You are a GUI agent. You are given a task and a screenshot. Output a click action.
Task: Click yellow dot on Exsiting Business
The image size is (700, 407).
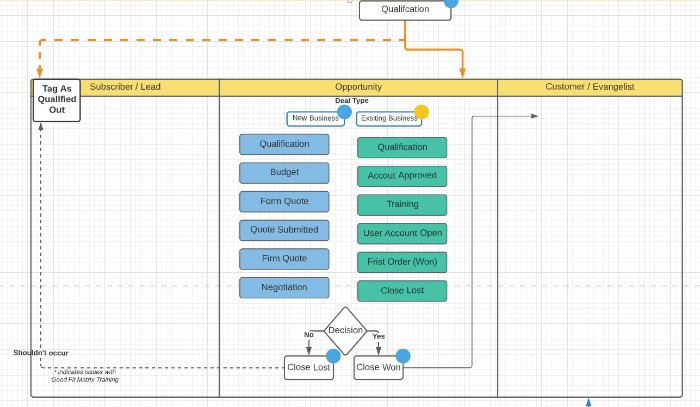pyautogui.click(x=421, y=112)
